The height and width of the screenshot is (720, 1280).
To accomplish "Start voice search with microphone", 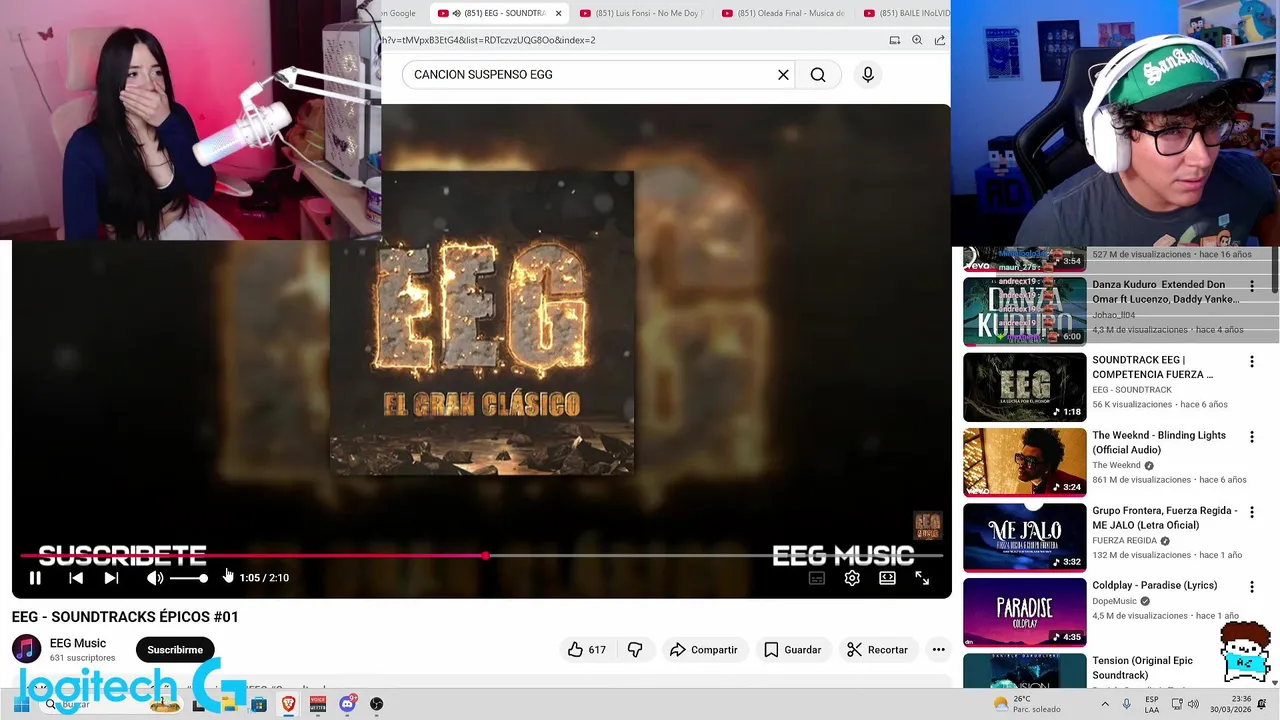I will 867,74.
